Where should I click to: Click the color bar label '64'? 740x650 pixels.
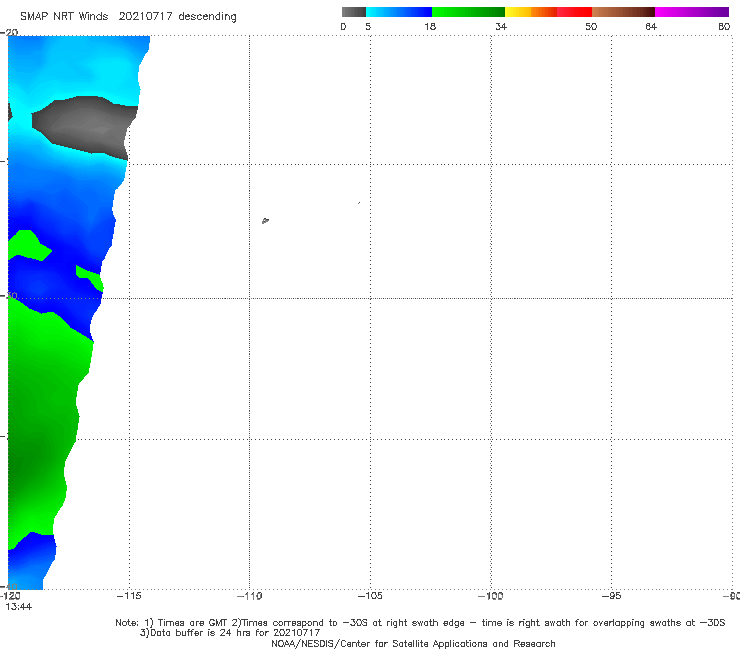pyautogui.click(x=651, y=26)
